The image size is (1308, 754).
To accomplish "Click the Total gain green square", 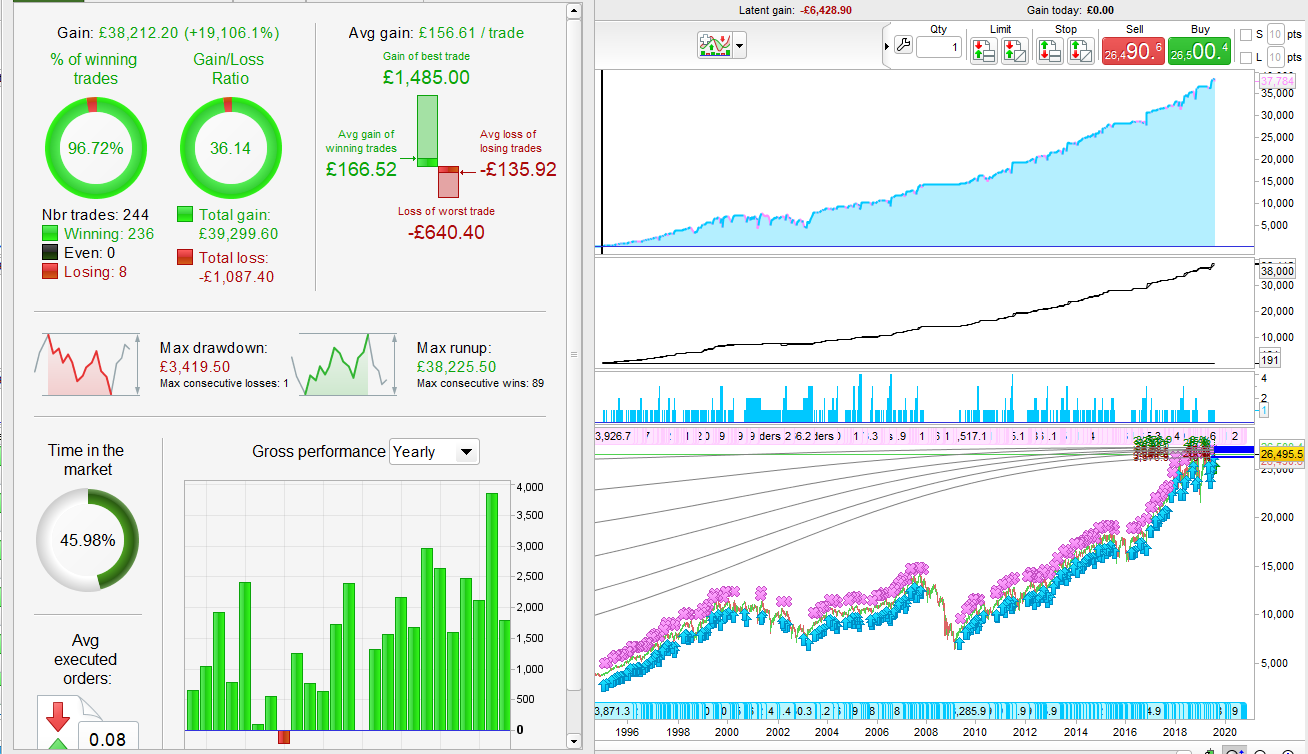I will tap(185, 214).
